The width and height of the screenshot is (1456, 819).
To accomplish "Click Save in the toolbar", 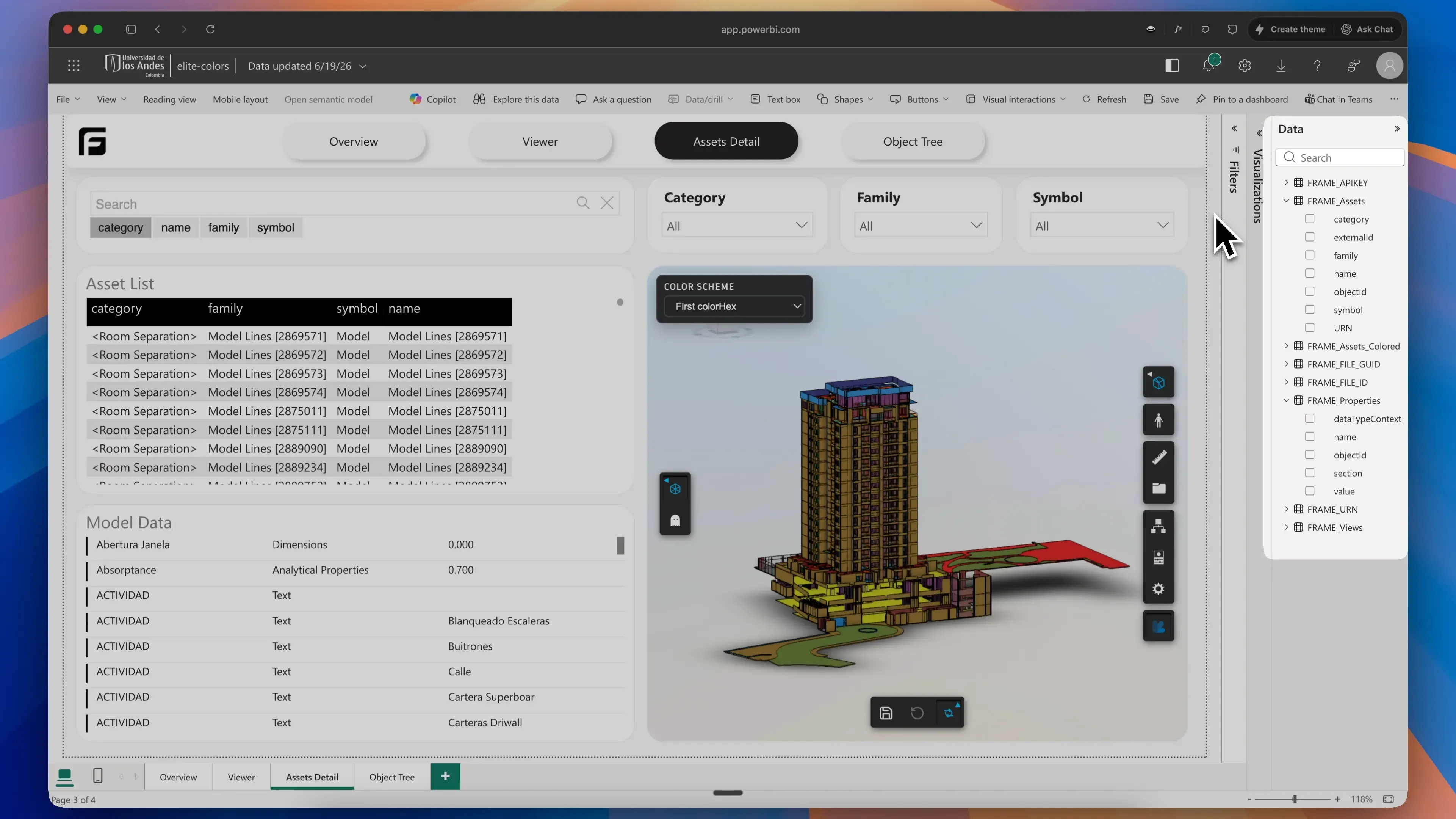I will pyautogui.click(x=1161, y=99).
